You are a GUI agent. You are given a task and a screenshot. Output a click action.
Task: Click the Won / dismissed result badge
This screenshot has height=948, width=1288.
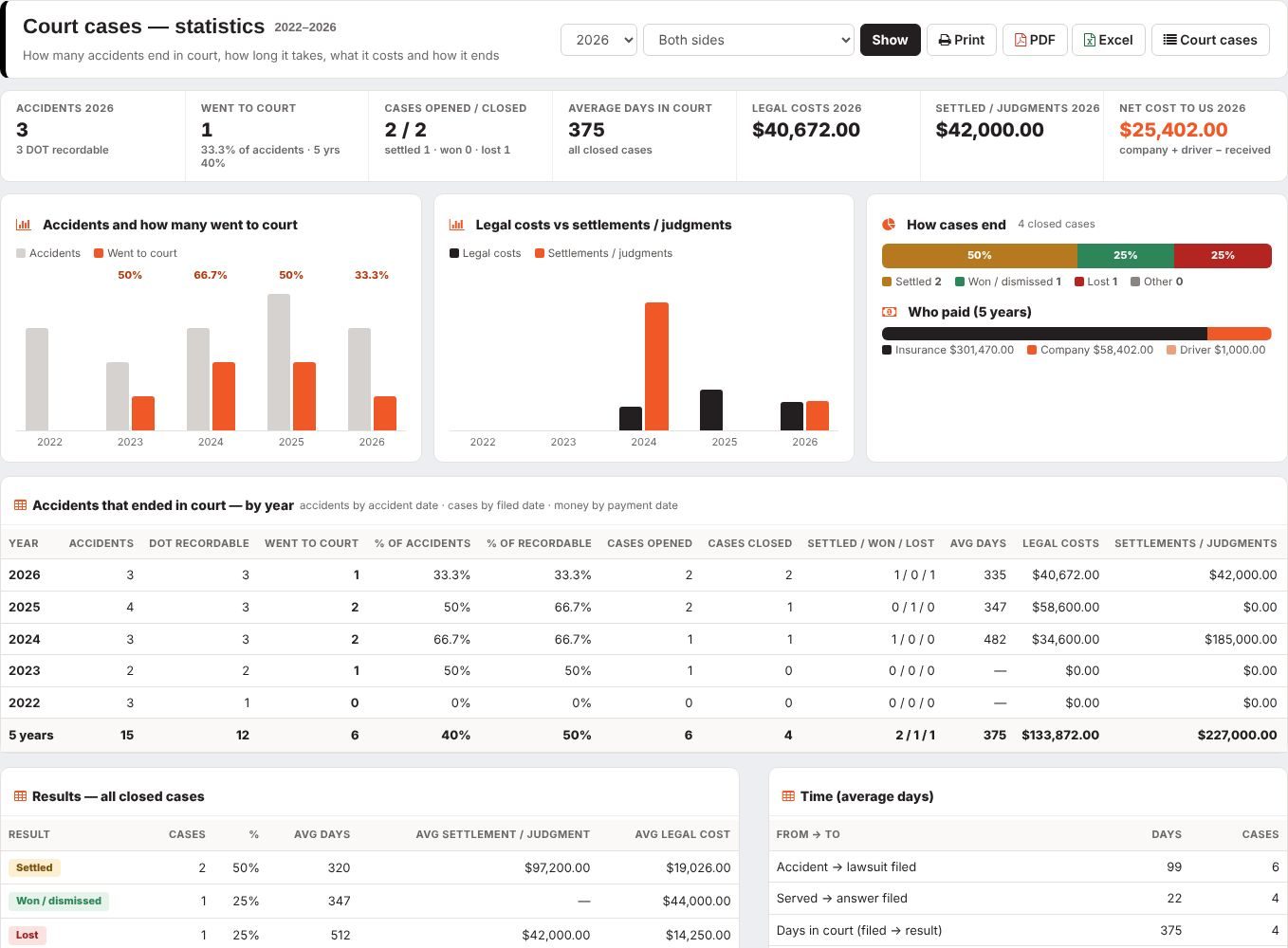(x=59, y=901)
